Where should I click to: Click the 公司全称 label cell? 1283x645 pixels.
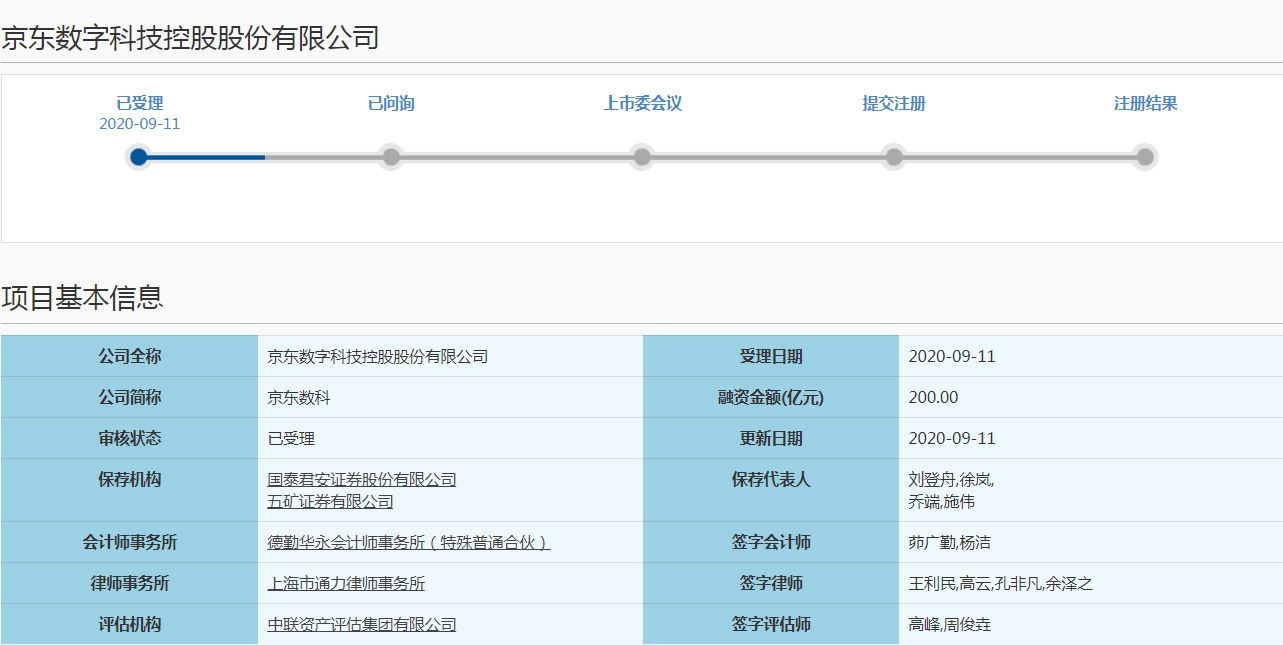pos(129,356)
